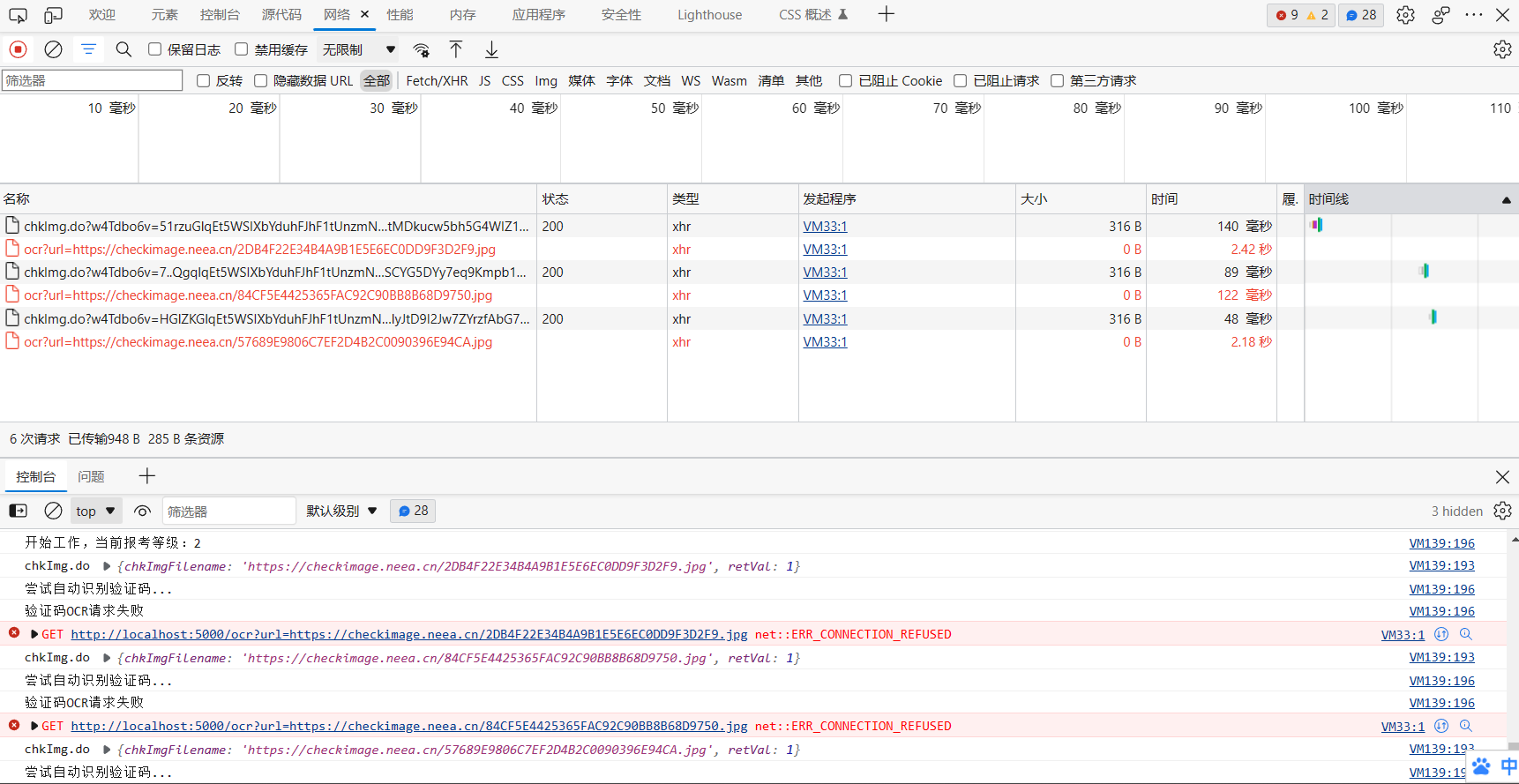This screenshot has height=784, width=1519.
Task: Open network conditions wifi icon
Action: [422, 49]
